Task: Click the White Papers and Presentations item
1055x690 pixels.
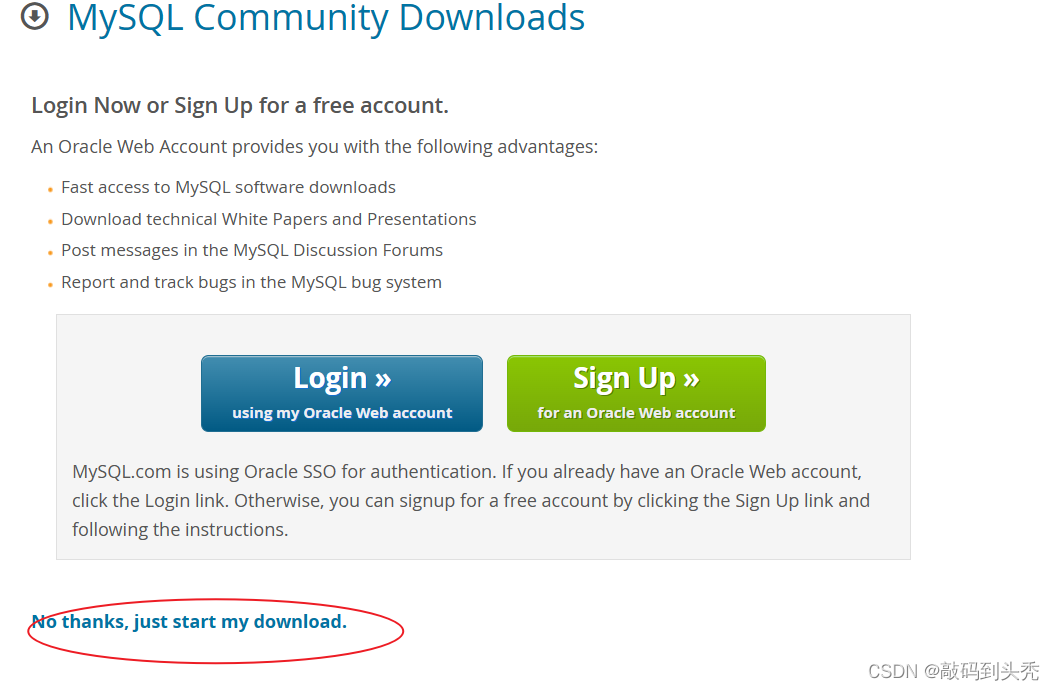Action: [x=268, y=219]
